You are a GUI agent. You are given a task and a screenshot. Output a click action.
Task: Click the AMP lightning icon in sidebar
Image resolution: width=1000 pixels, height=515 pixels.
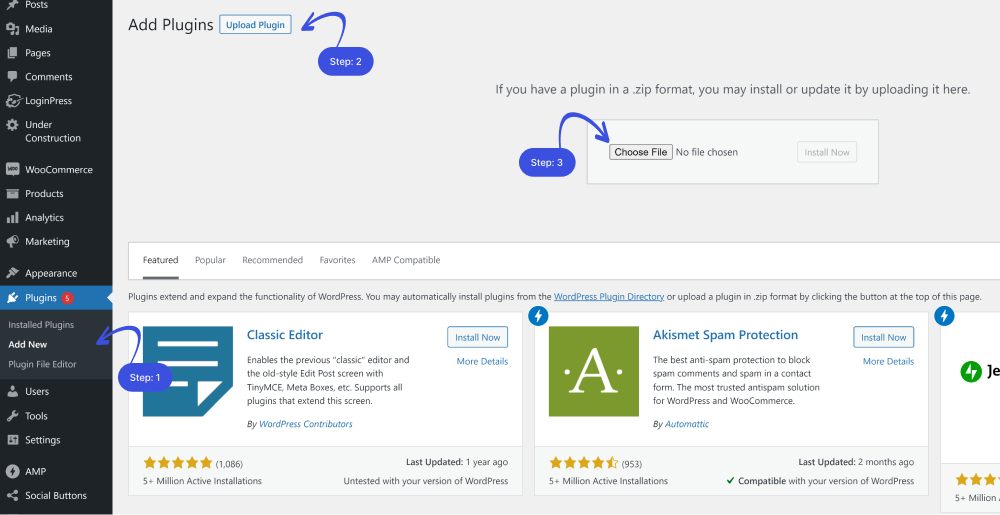pos(12,472)
